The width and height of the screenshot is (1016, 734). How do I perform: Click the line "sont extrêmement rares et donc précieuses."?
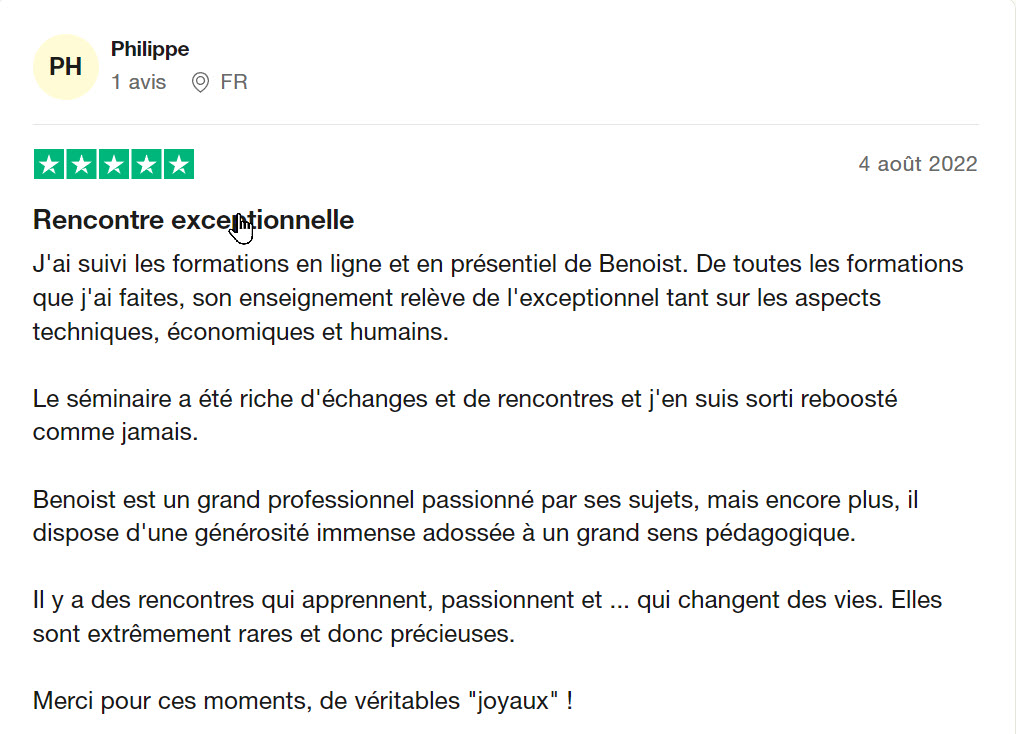click(x=273, y=634)
